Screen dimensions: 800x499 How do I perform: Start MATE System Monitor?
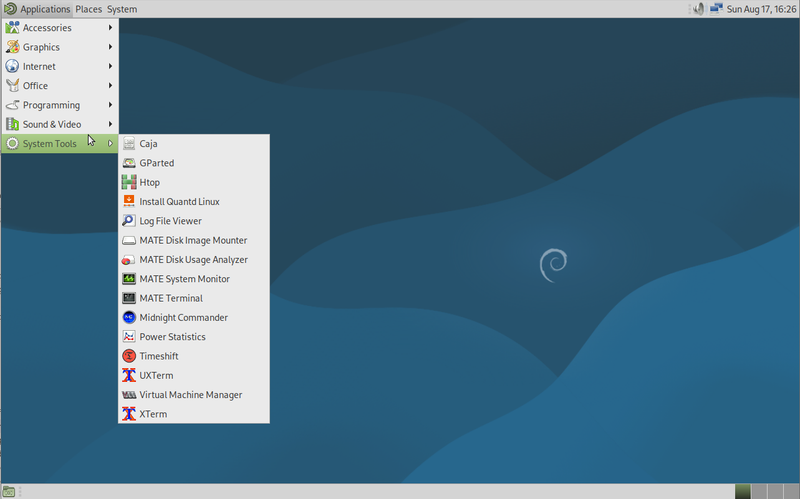point(194,279)
